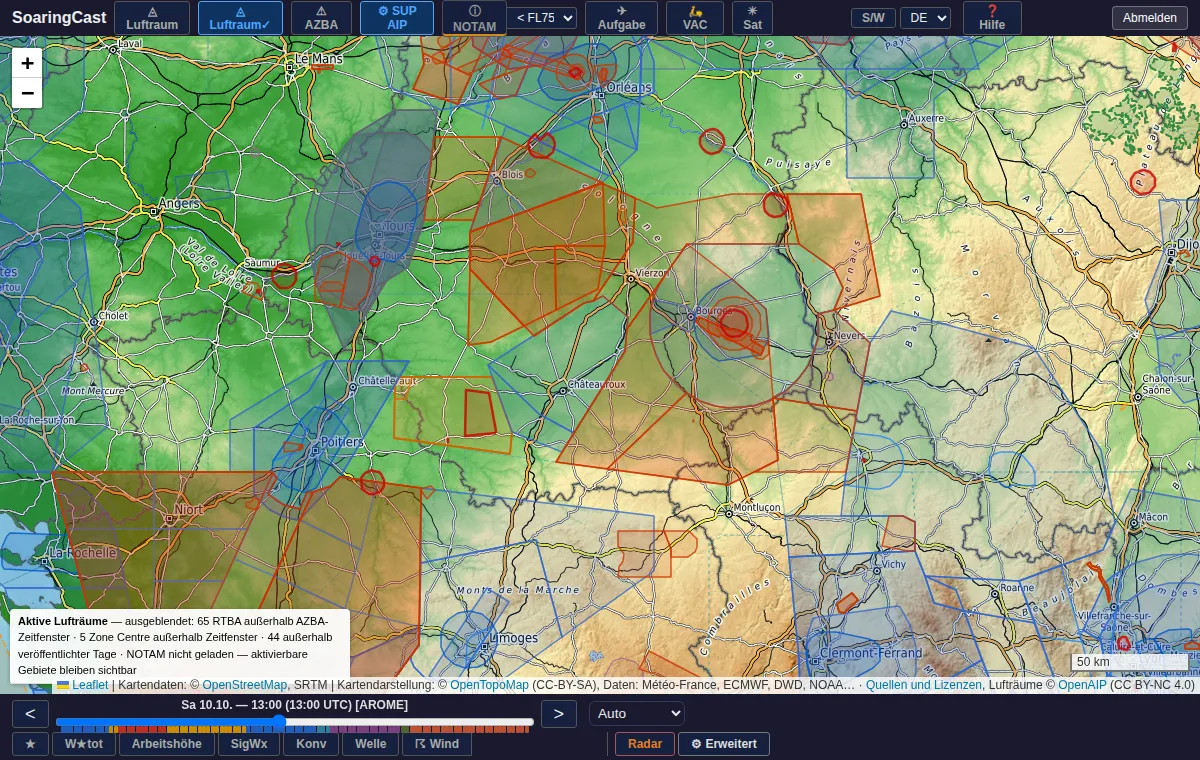
Task: Open NOTAM information
Action: (x=474, y=18)
